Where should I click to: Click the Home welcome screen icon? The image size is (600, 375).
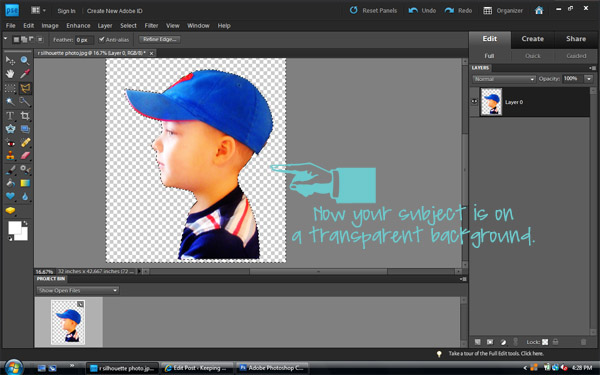click(x=539, y=10)
